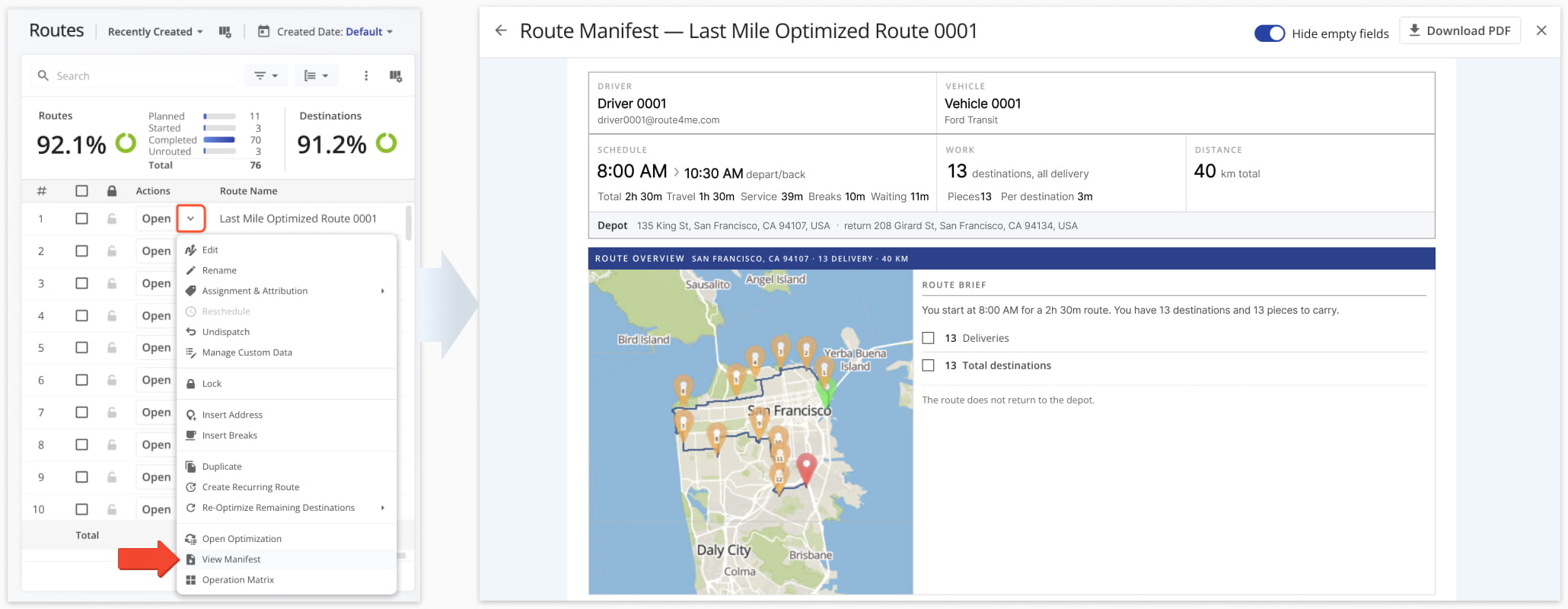Click the table columns icon beside the three-dot menu
Screen dimensions: 1568x609
coord(396,75)
